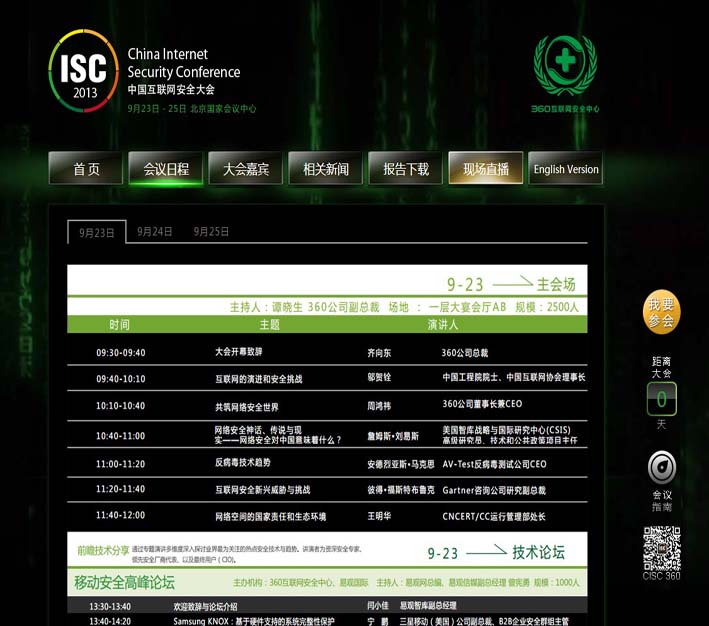Select the 9月24日 date tab
Screen dimensions: 709x626
(x=155, y=232)
